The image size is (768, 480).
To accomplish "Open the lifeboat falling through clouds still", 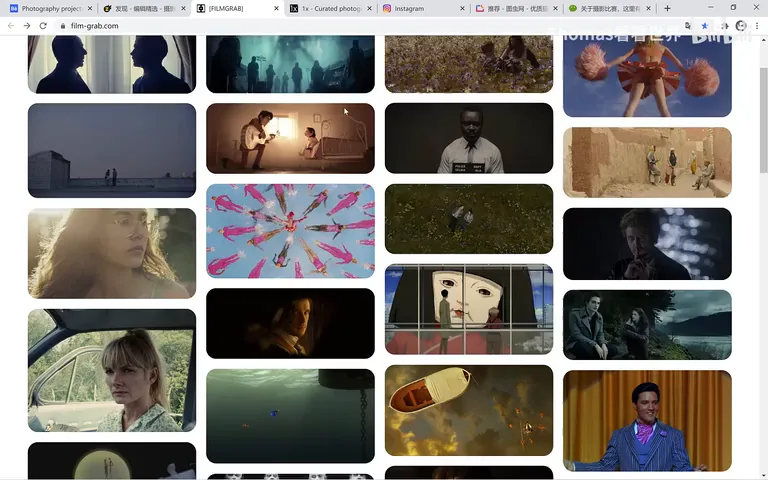I will 469,410.
